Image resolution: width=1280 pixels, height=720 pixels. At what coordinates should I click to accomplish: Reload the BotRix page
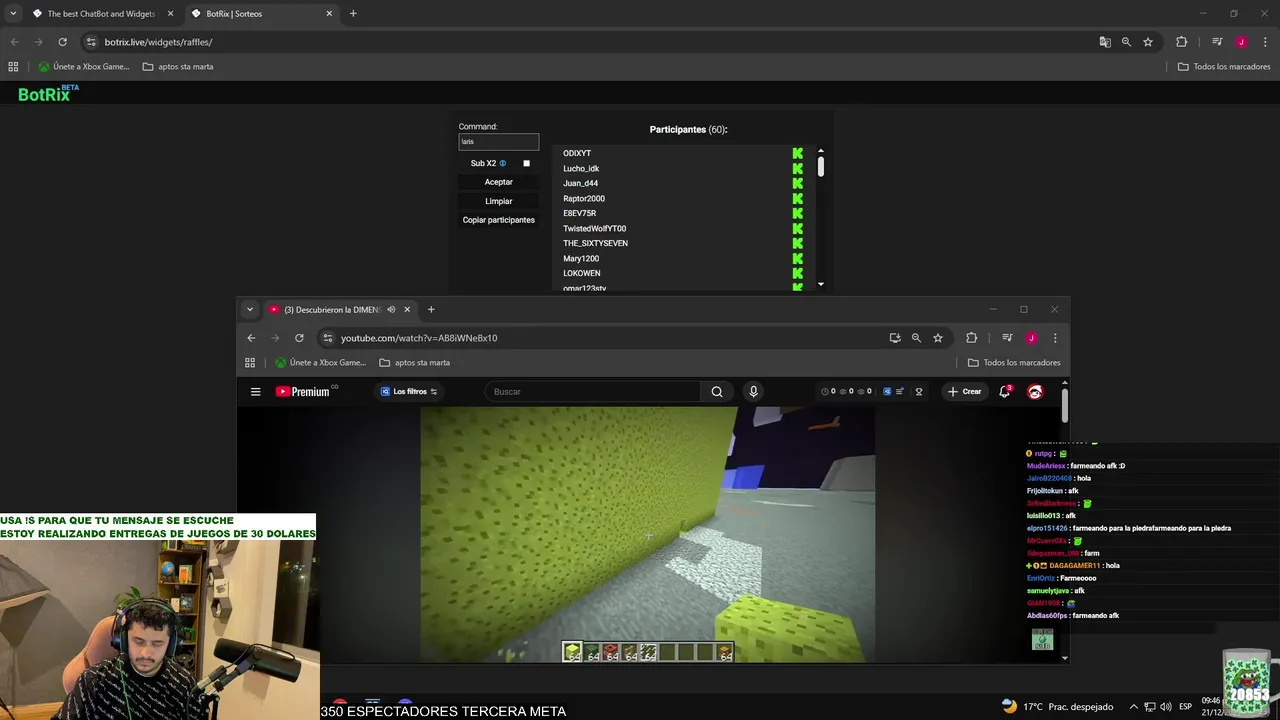[x=62, y=42]
